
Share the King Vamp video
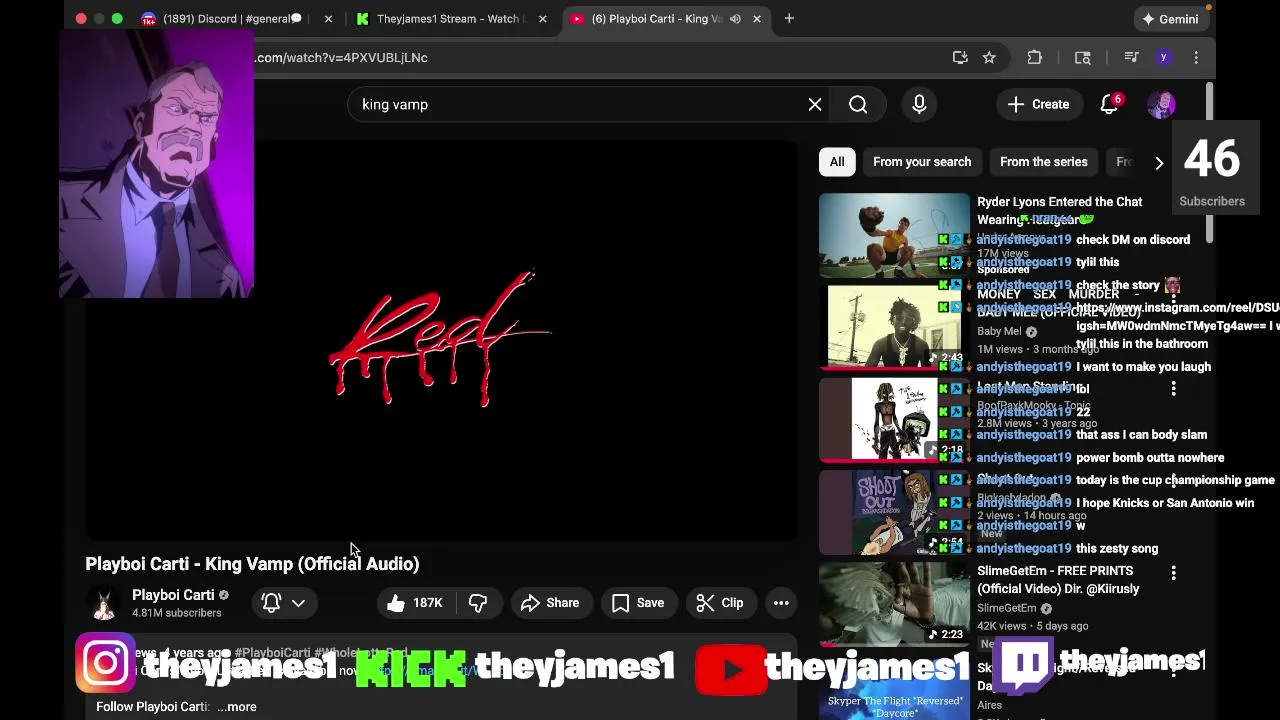click(550, 602)
